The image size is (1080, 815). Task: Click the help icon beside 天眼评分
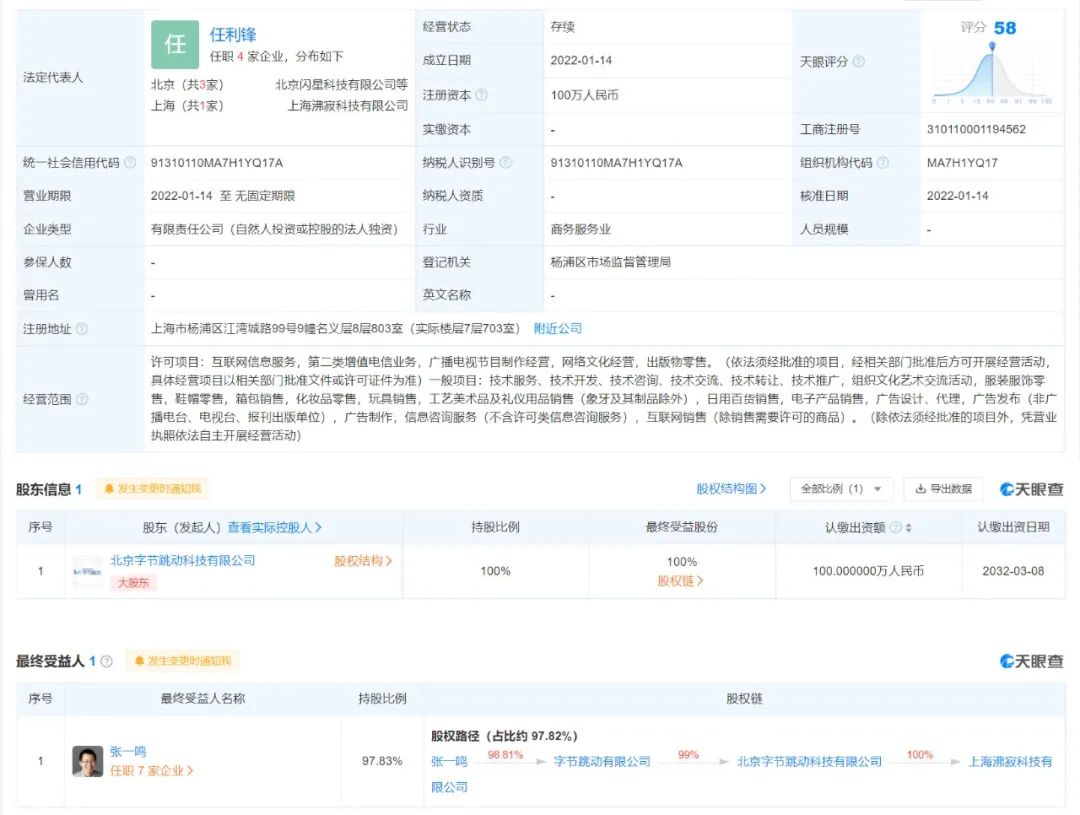coord(858,62)
